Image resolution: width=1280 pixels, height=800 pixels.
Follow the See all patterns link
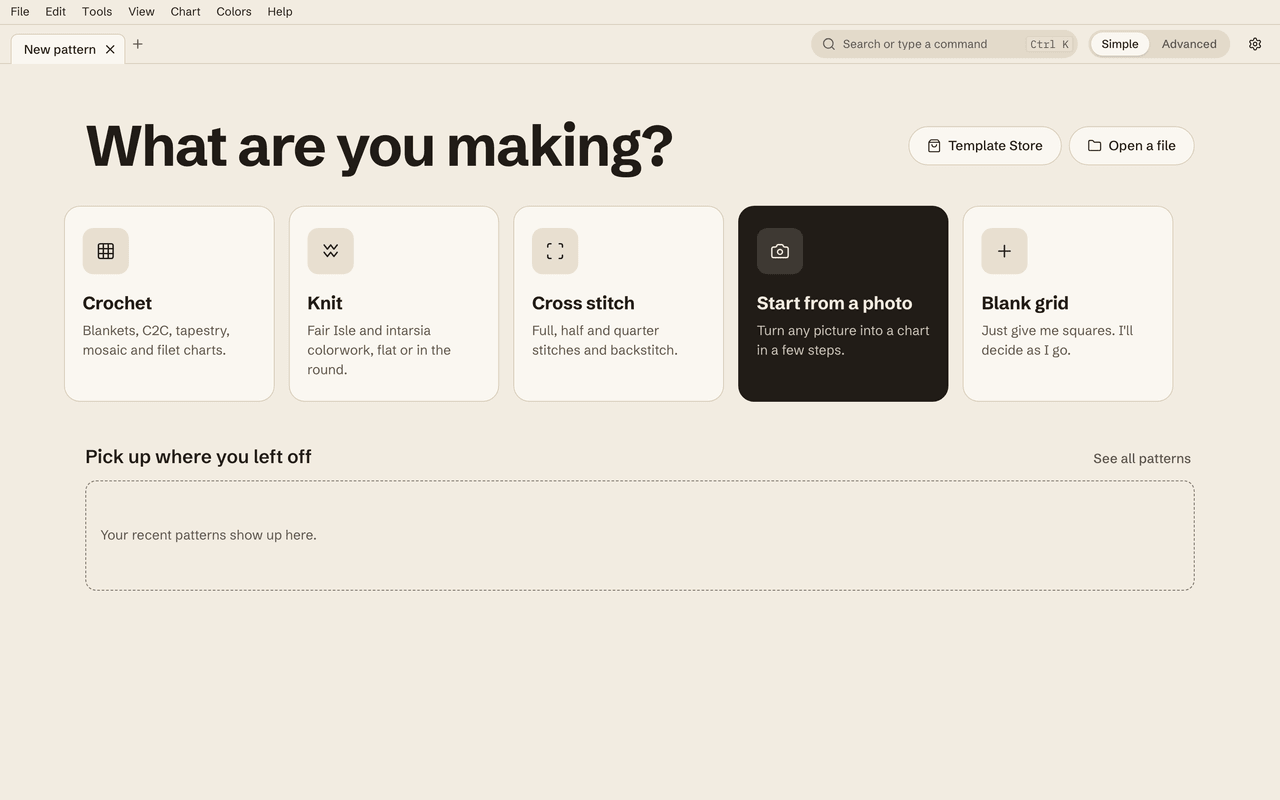1142,459
